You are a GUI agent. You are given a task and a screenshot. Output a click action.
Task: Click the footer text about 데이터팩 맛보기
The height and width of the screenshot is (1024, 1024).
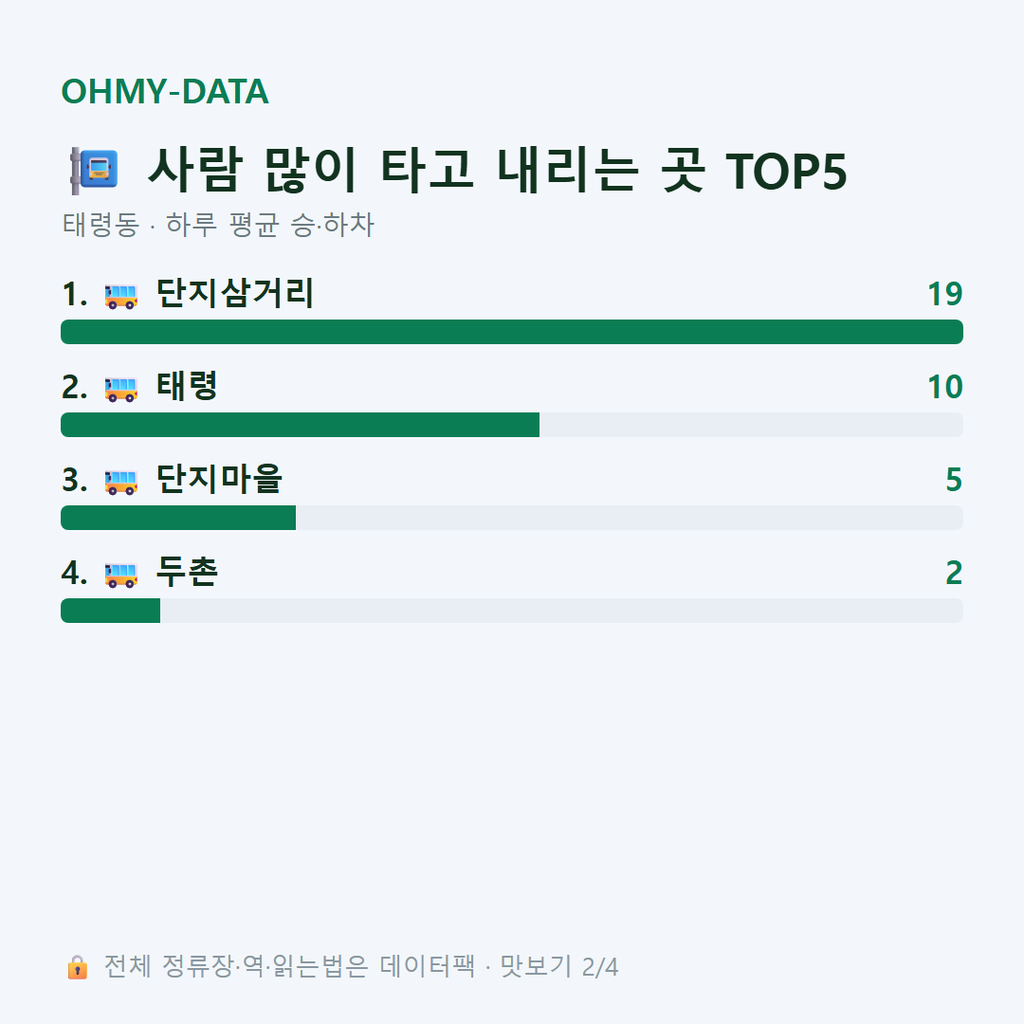(x=361, y=967)
